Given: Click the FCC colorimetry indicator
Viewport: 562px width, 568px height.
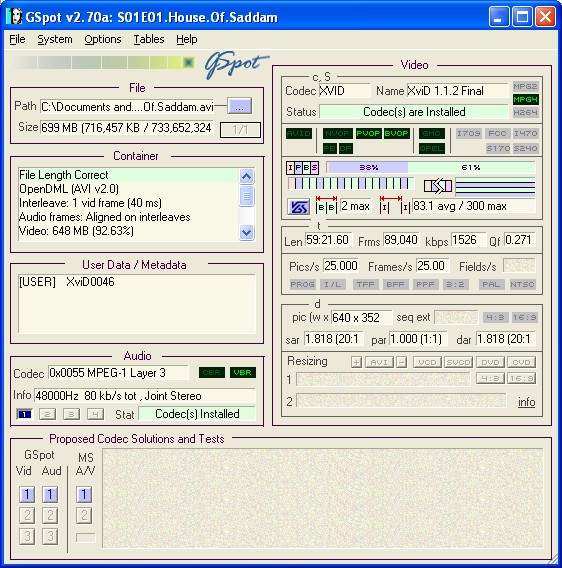Looking at the screenshot, I should pyautogui.click(x=497, y=133).
